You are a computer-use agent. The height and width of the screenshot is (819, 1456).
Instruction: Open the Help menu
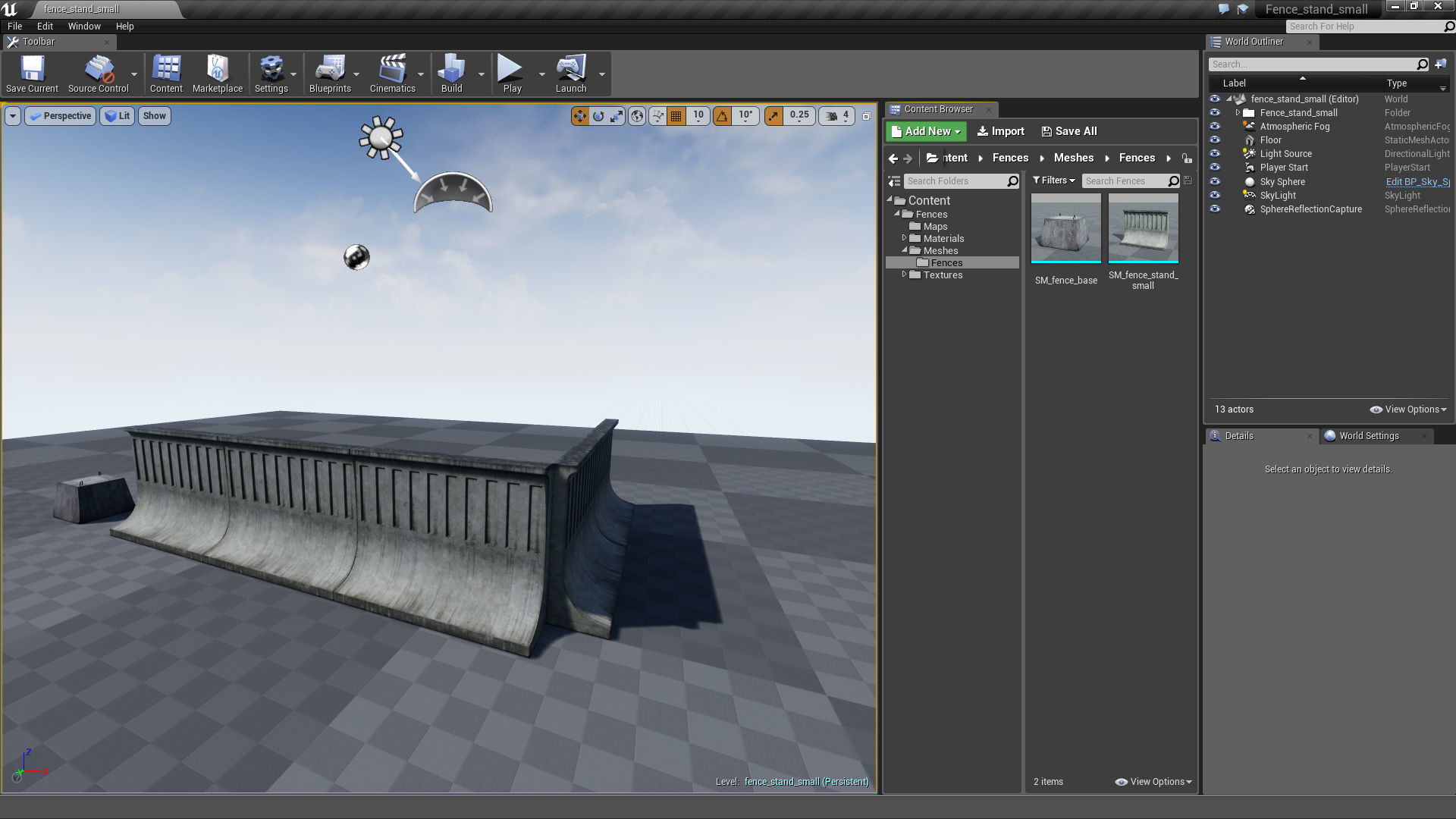pos(124,26)
